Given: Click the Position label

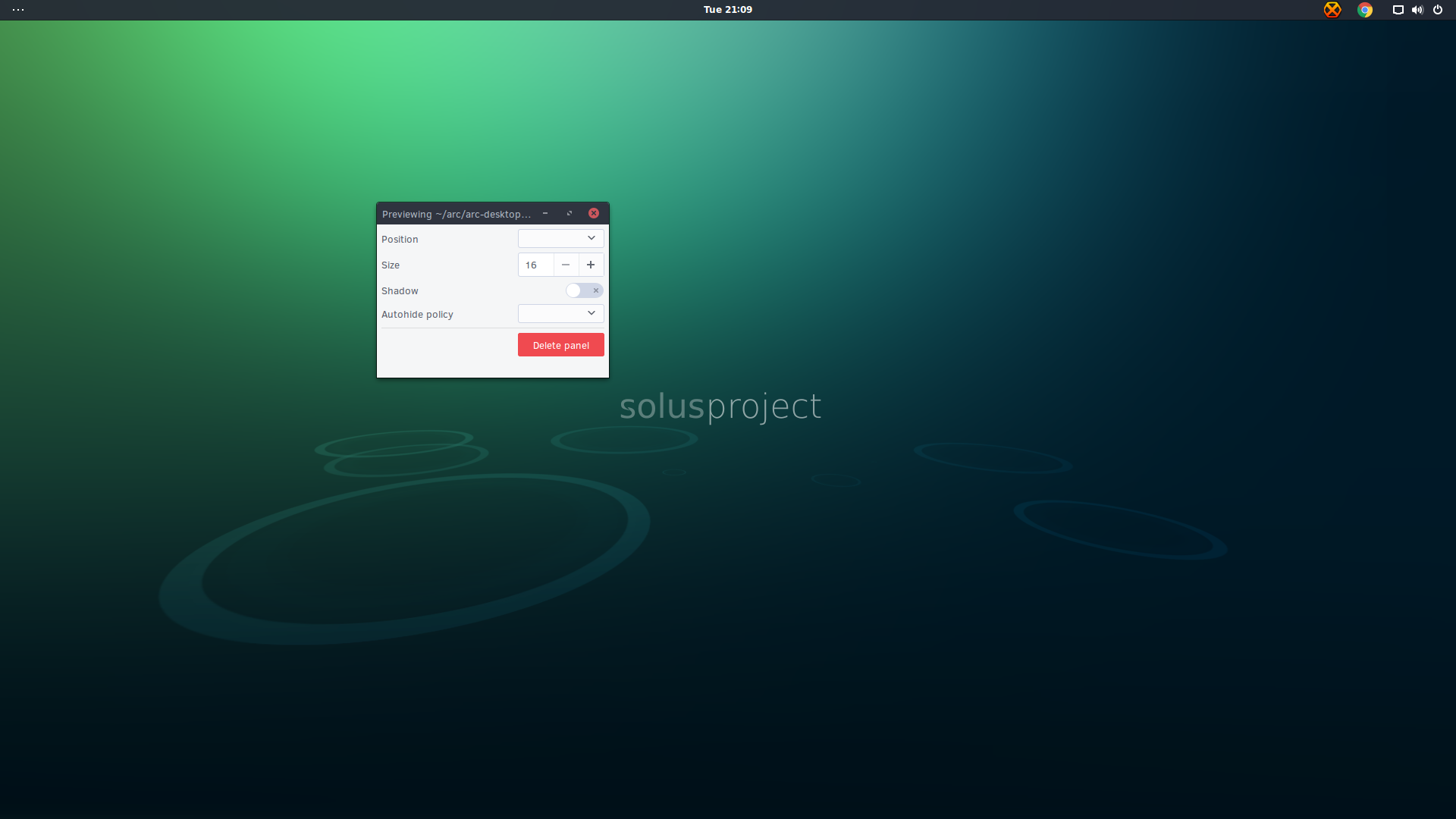Looking at the screenshot, I should 400,239.
